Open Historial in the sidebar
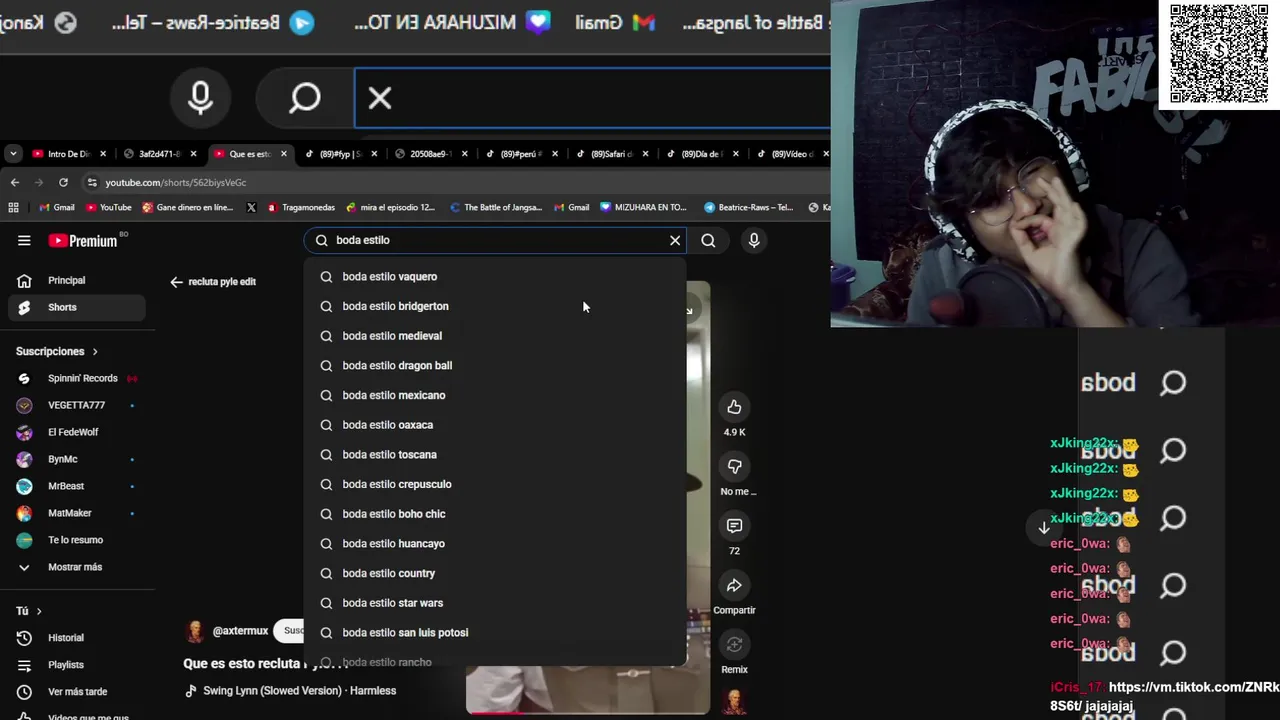Image resolution: width=1280 pixels, height=720 pixels. point(76,638)
